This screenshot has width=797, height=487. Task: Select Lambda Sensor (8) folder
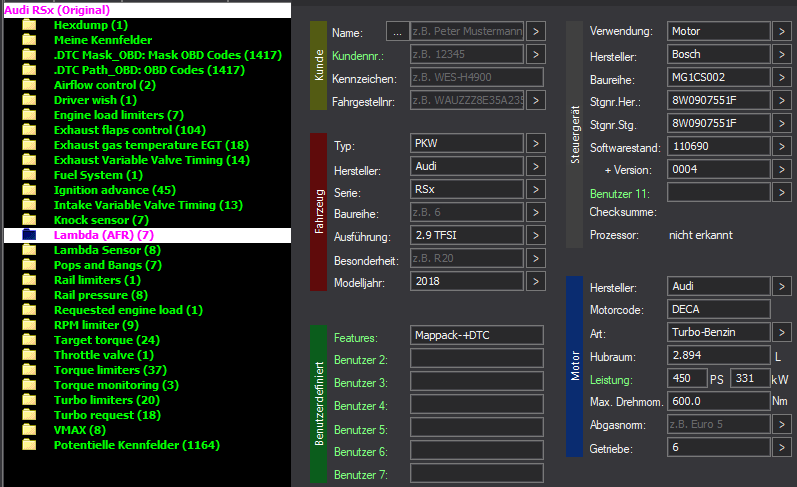pos(107,250)
